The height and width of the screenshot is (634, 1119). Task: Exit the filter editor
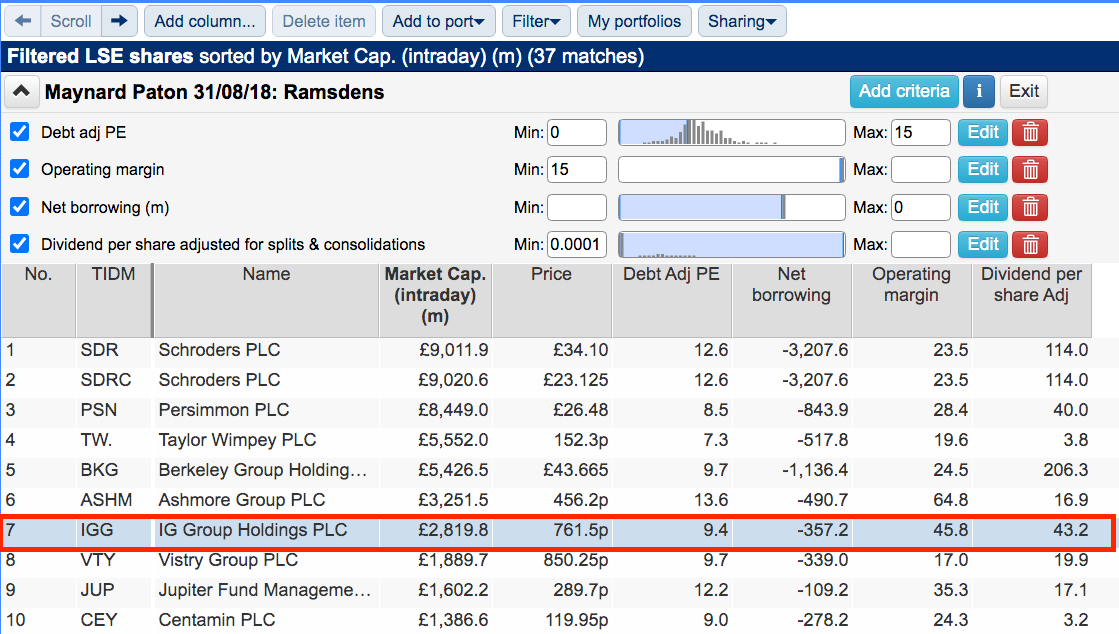click(1024, 91)
